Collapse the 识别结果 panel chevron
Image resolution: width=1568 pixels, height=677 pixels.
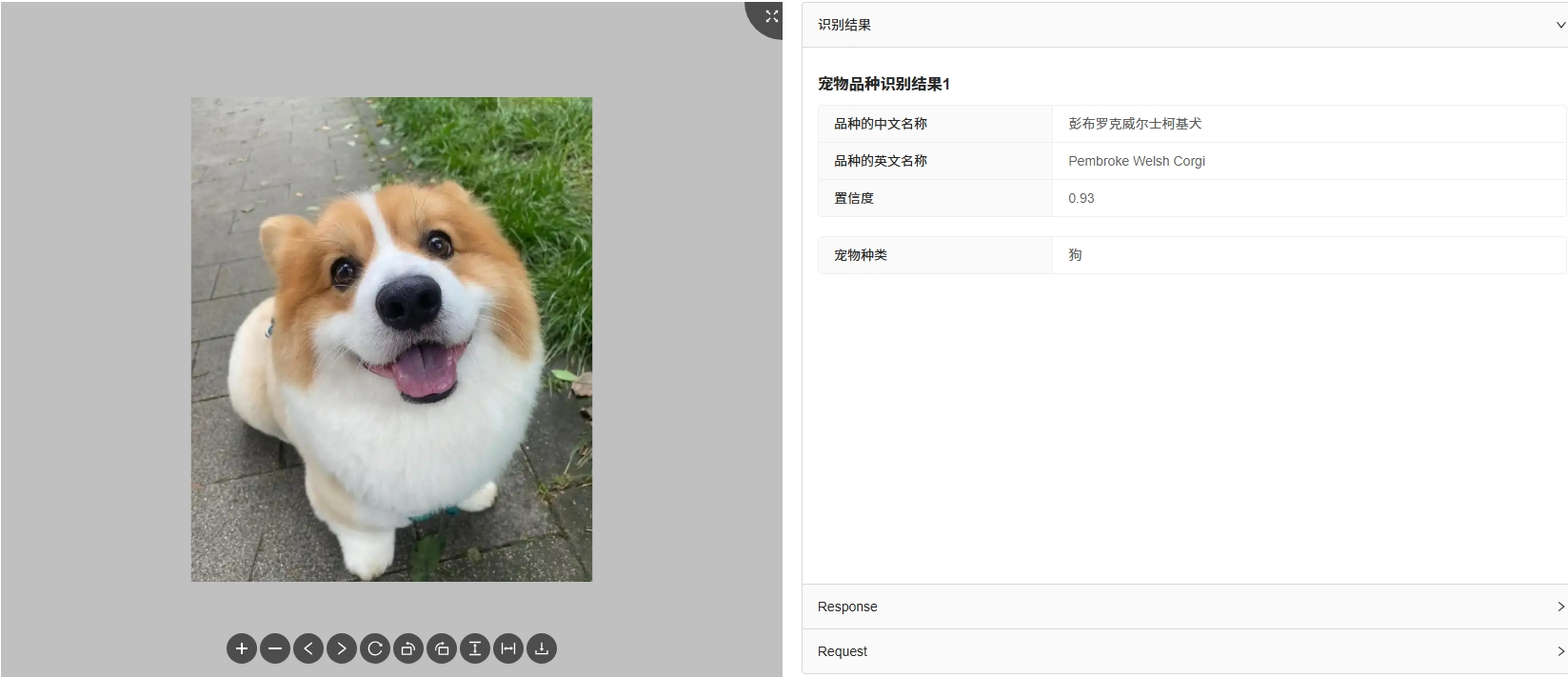click(1559, 25)
